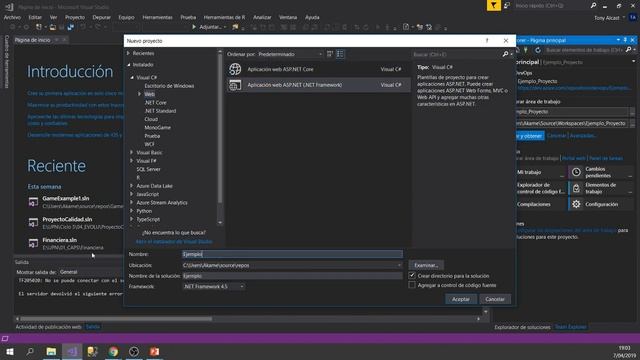Expand the Web node under Visual C#
Screen dimensions: 640x360
140,94
